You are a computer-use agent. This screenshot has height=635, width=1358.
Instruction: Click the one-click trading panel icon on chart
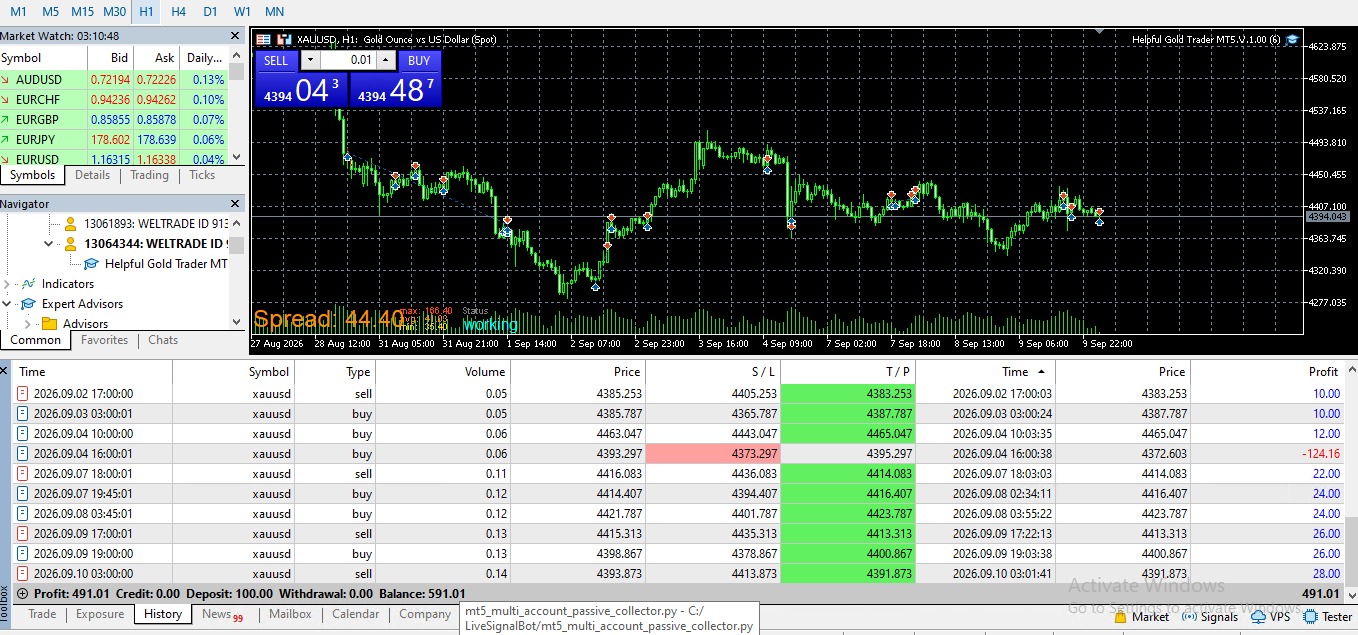click(264, 40)
